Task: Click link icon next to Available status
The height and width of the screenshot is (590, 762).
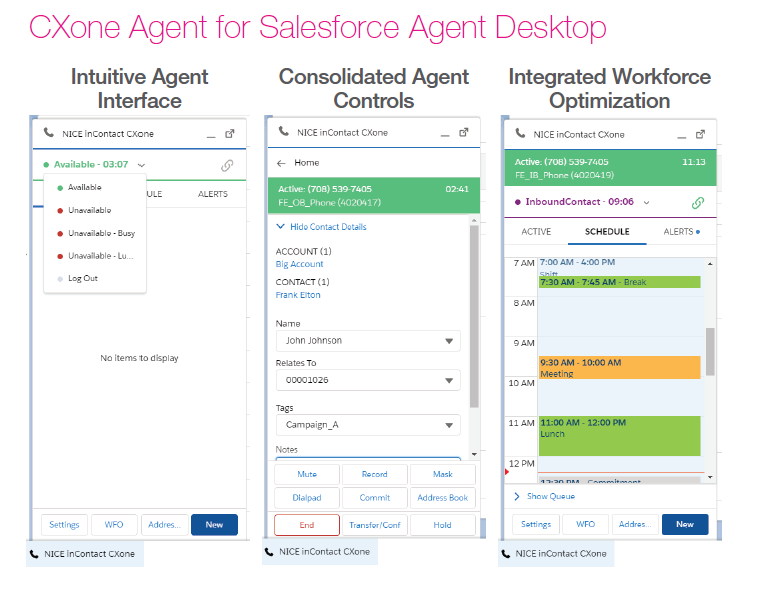Action: point(227,166)
